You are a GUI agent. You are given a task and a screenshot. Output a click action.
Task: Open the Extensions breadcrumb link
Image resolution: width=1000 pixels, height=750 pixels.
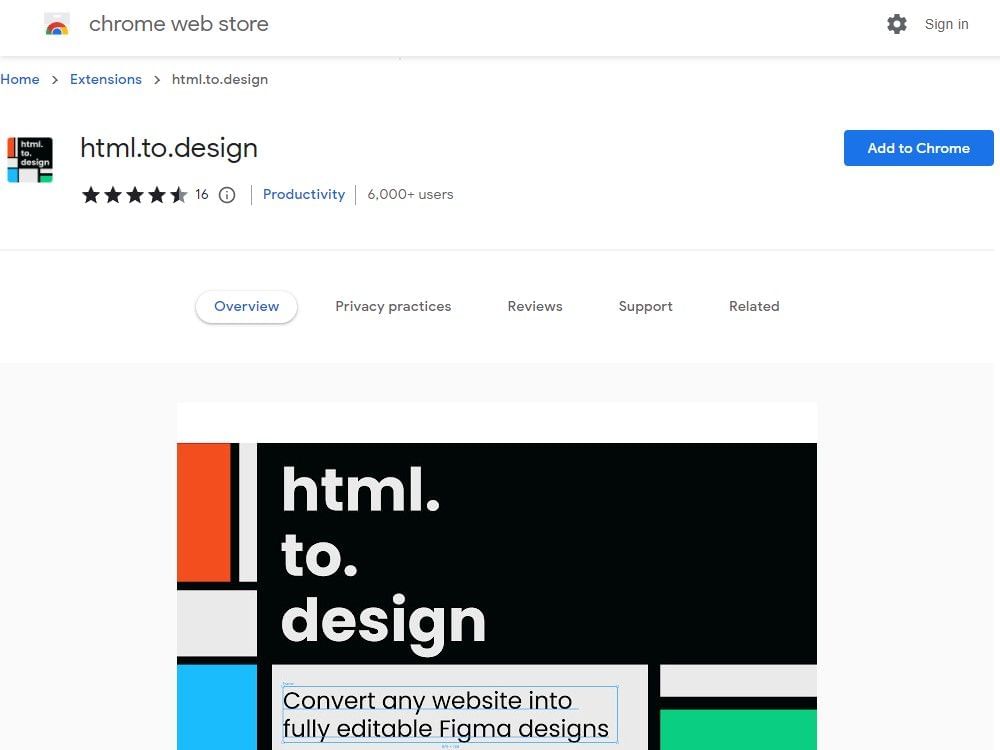click(x=106, y=79)
